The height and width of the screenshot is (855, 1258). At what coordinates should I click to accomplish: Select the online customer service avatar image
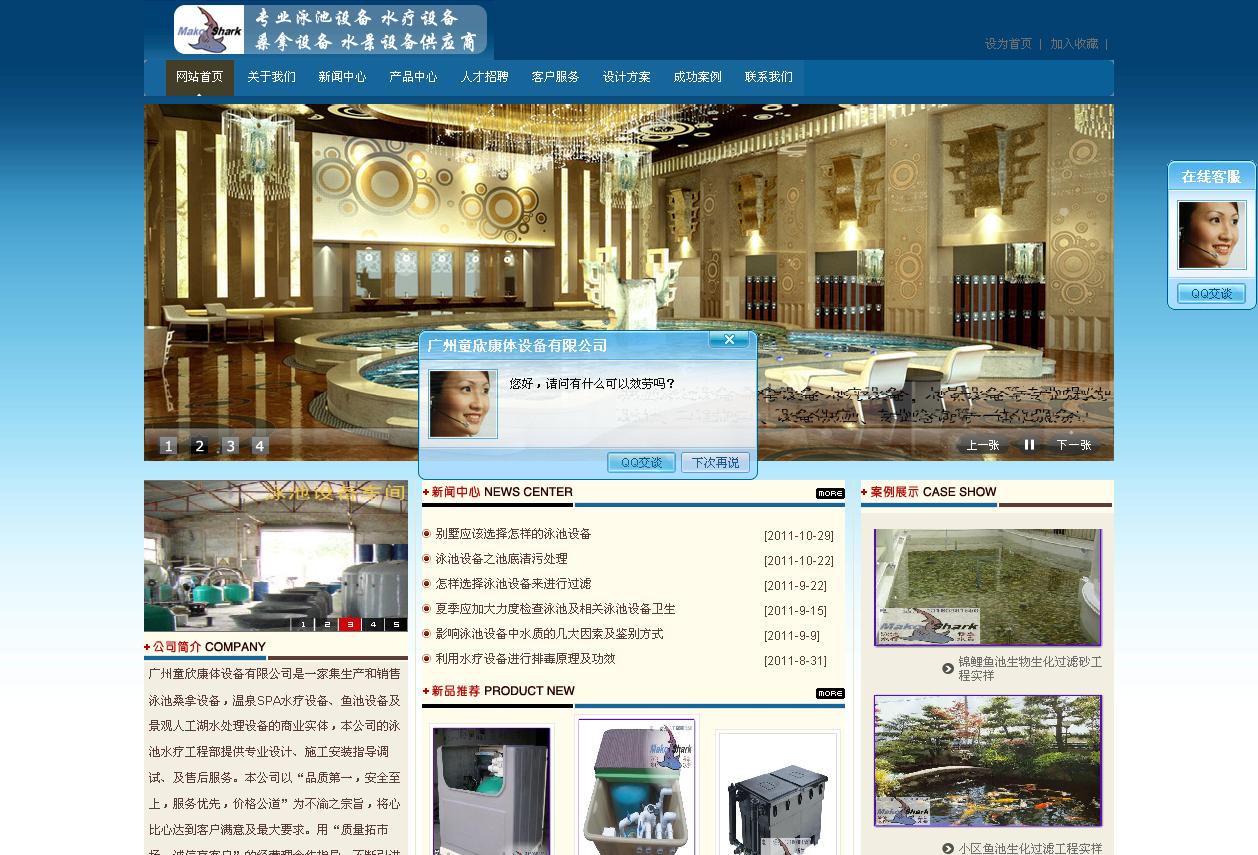[x=1210, y=233]
